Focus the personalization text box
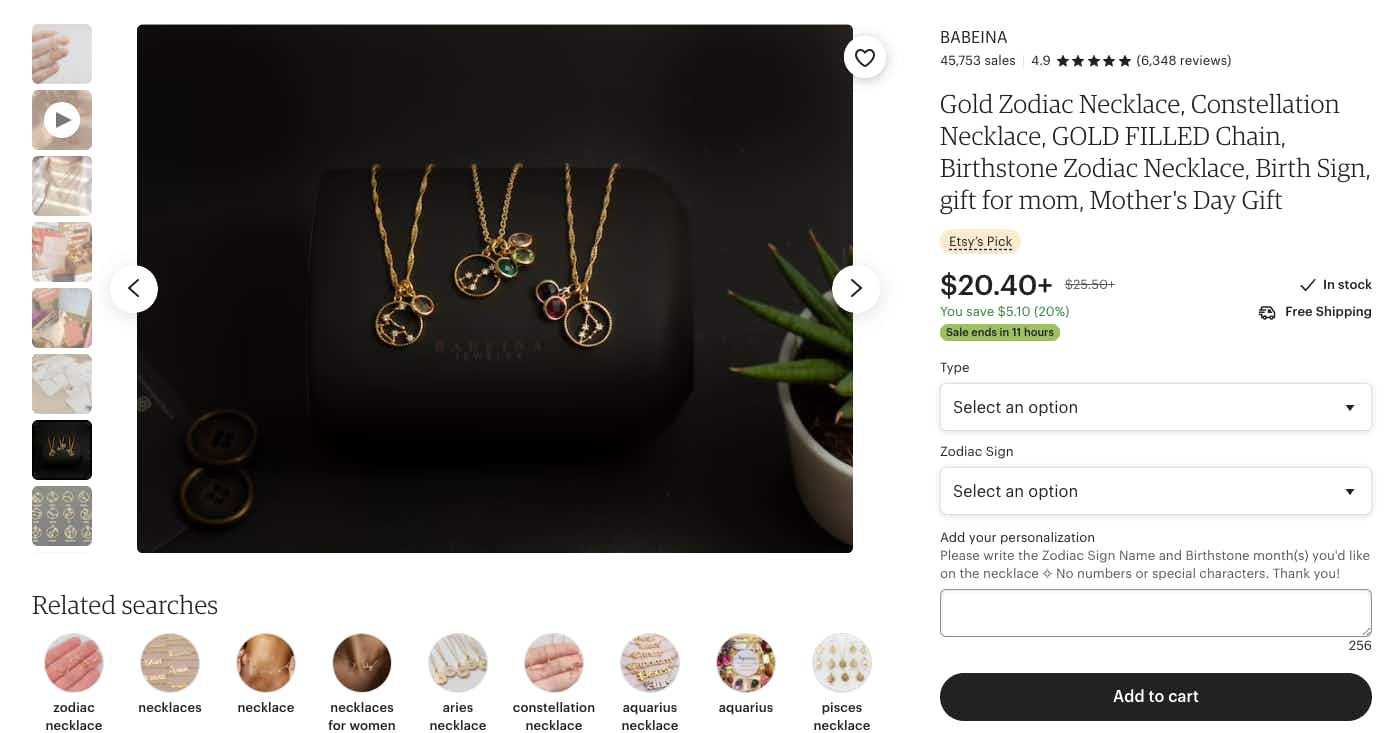 [x=1155, y=613]
